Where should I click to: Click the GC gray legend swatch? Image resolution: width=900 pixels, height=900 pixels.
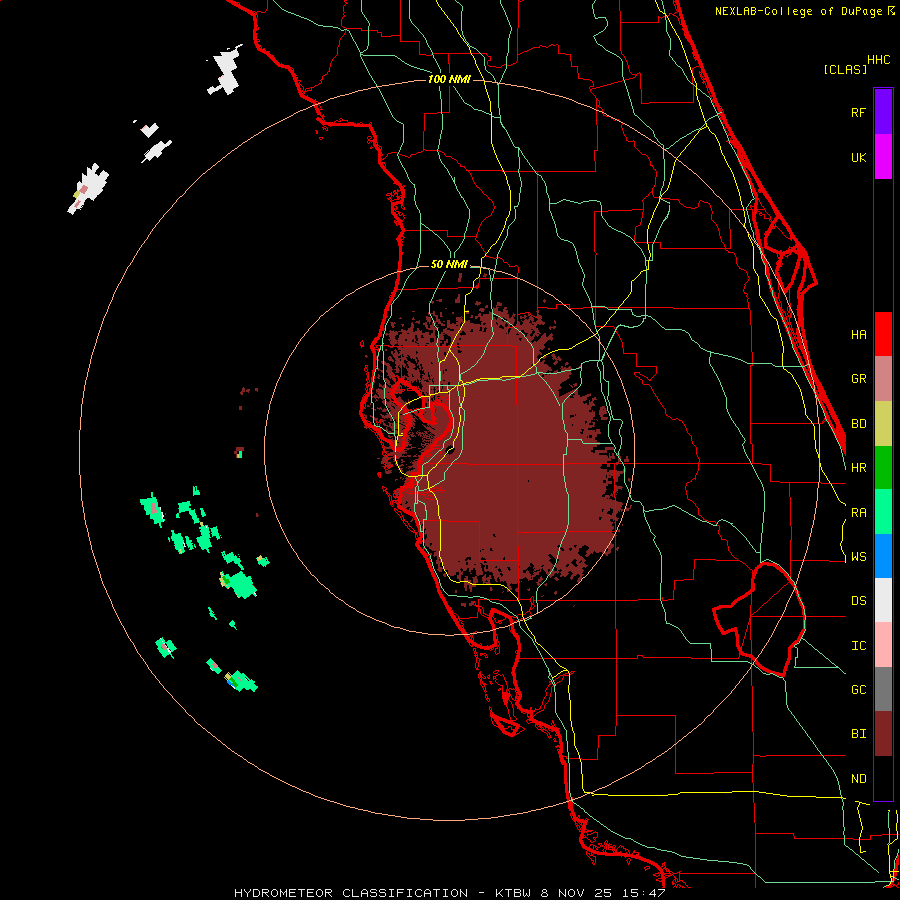[x=883, y=689]
